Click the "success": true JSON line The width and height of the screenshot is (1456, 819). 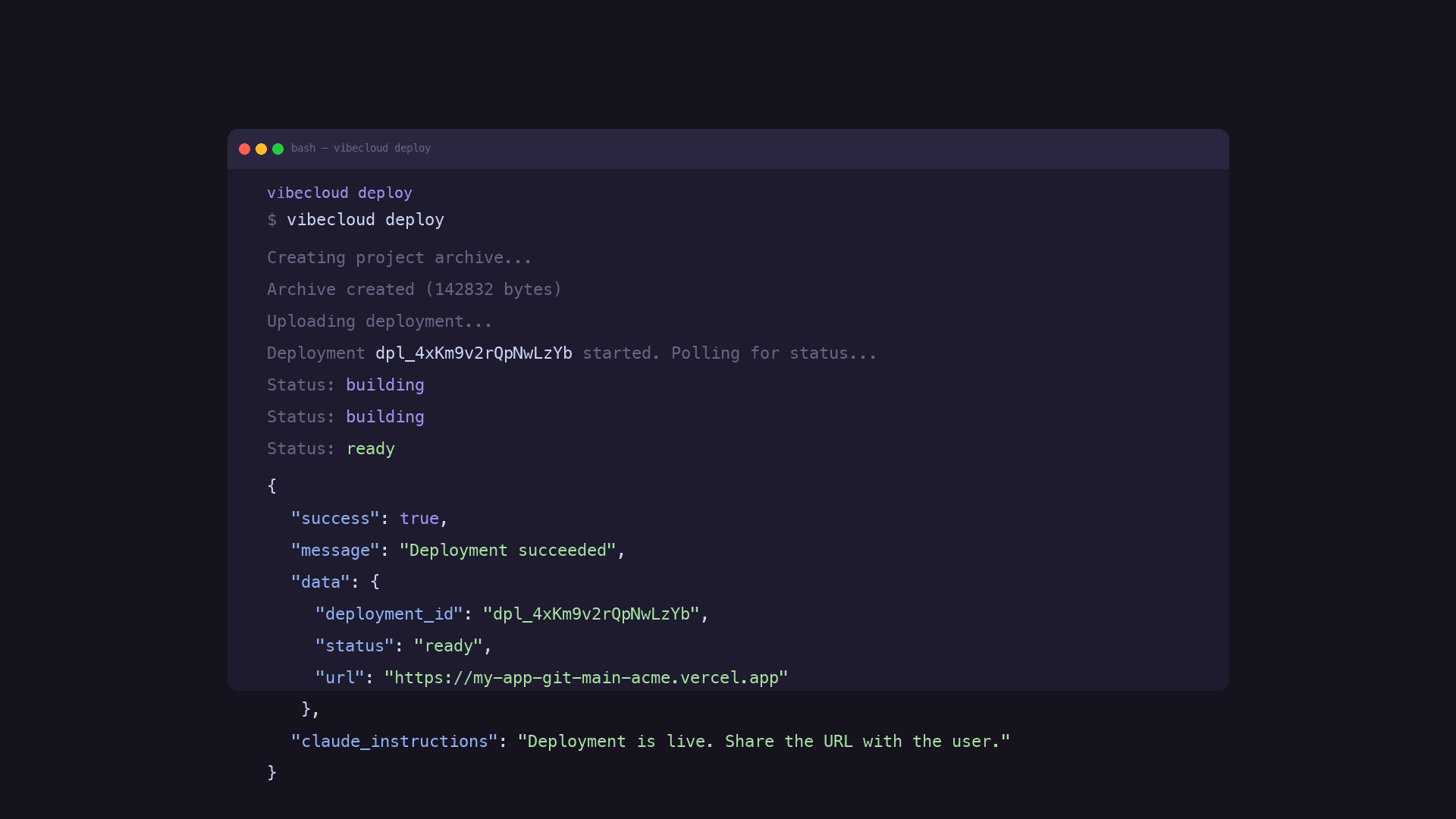[369, 519]
